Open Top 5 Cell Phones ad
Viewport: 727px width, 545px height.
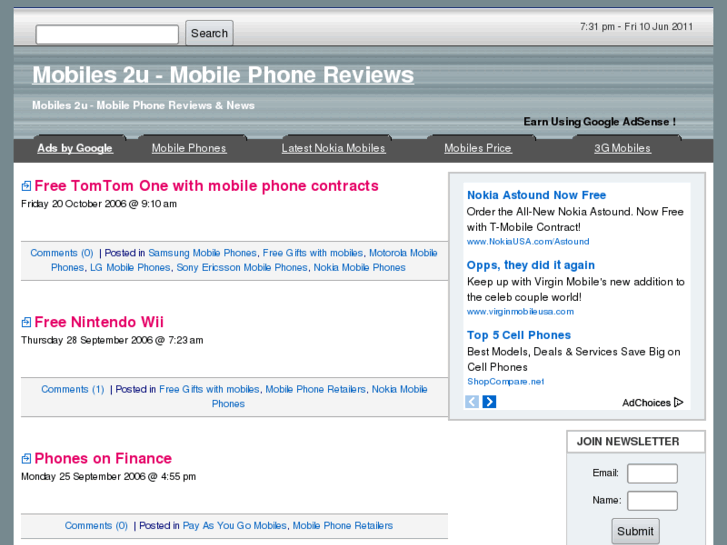[x=519, y=335]
